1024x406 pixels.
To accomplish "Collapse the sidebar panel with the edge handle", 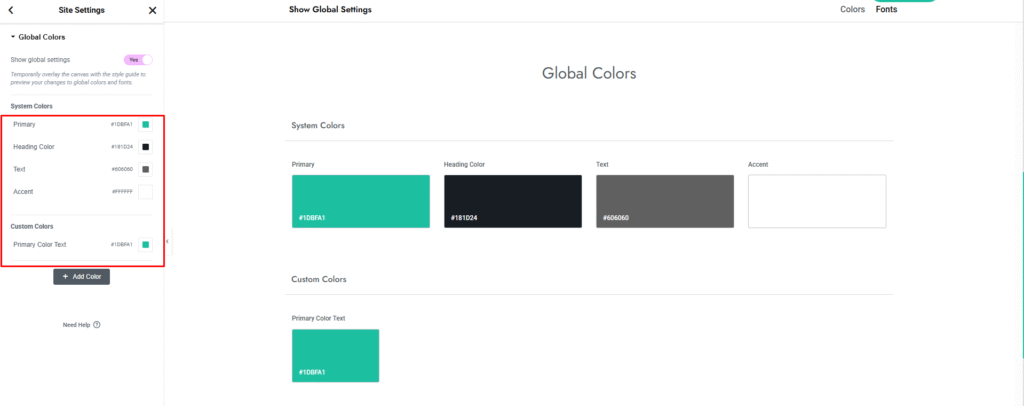I will pos(167,241).
